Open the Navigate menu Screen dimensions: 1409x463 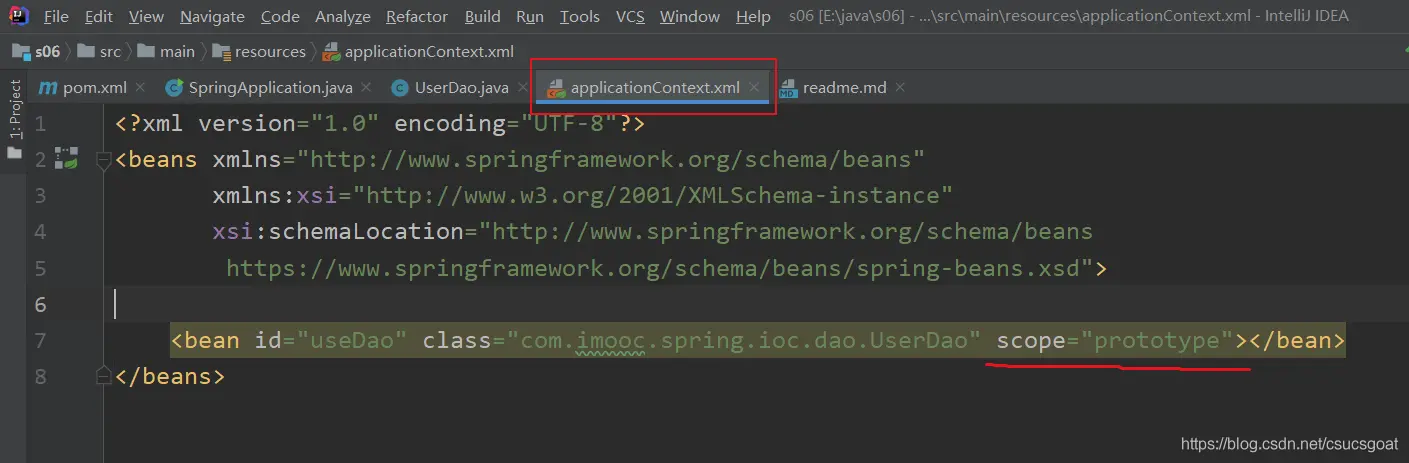click(x=212, y=17)
